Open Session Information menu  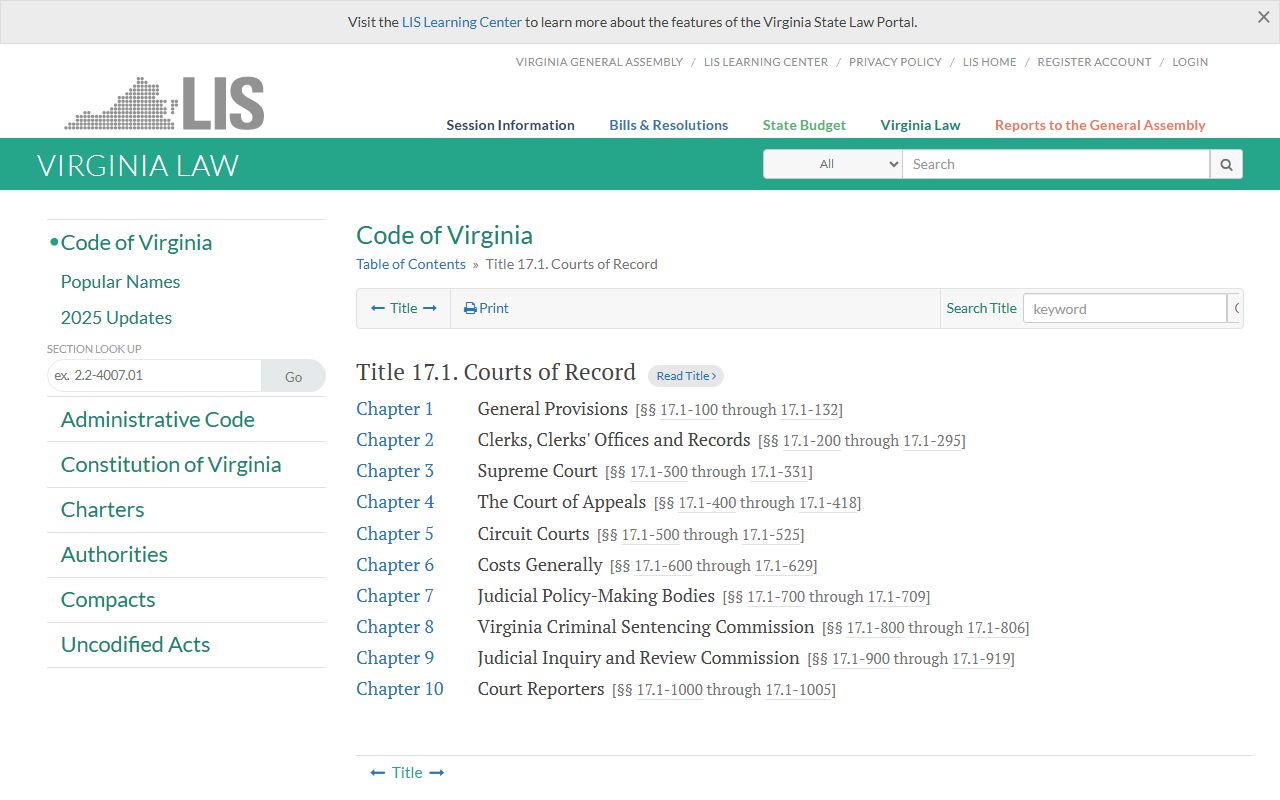[510, 125]
